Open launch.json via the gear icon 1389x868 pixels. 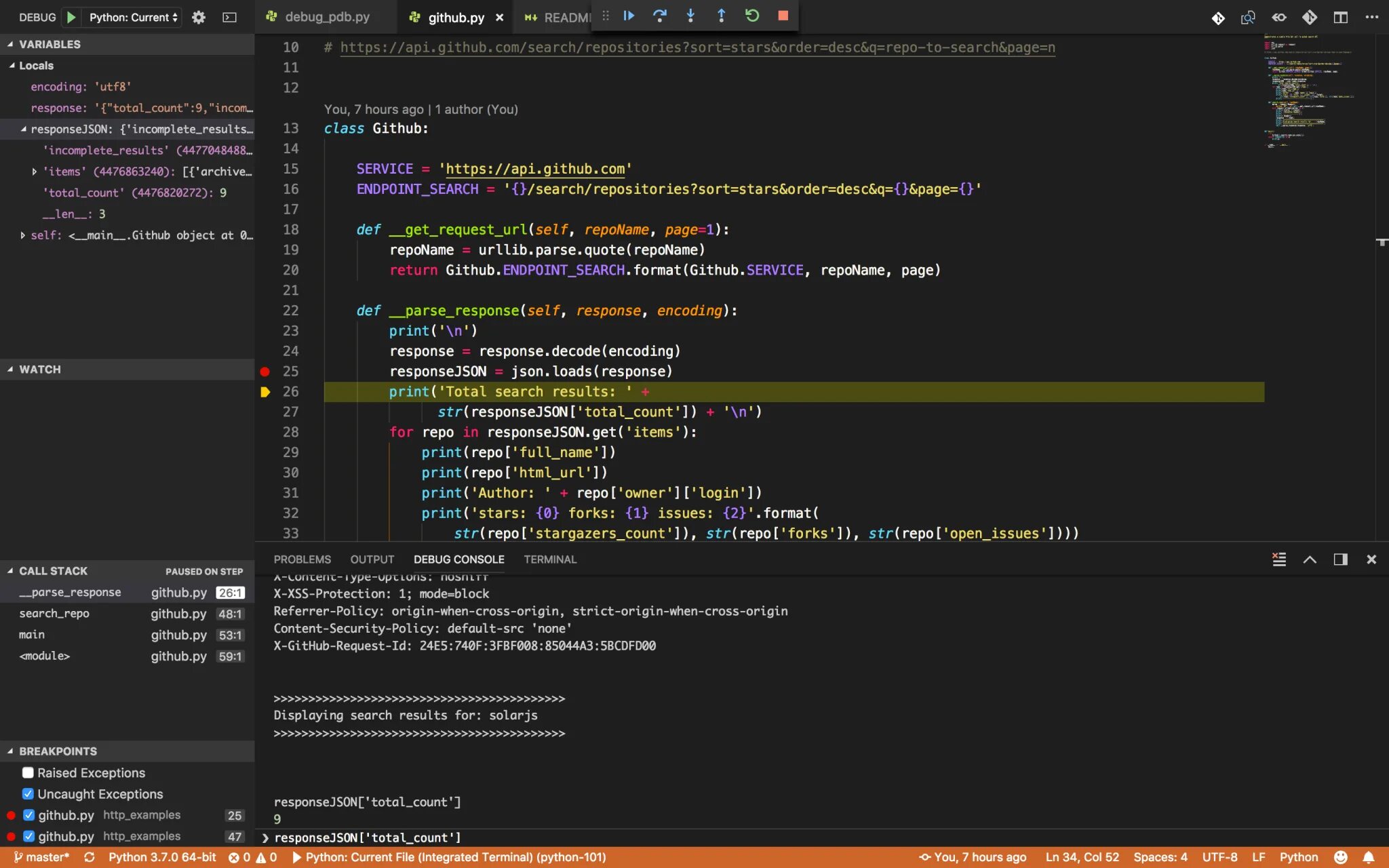(x=198, y=18)
